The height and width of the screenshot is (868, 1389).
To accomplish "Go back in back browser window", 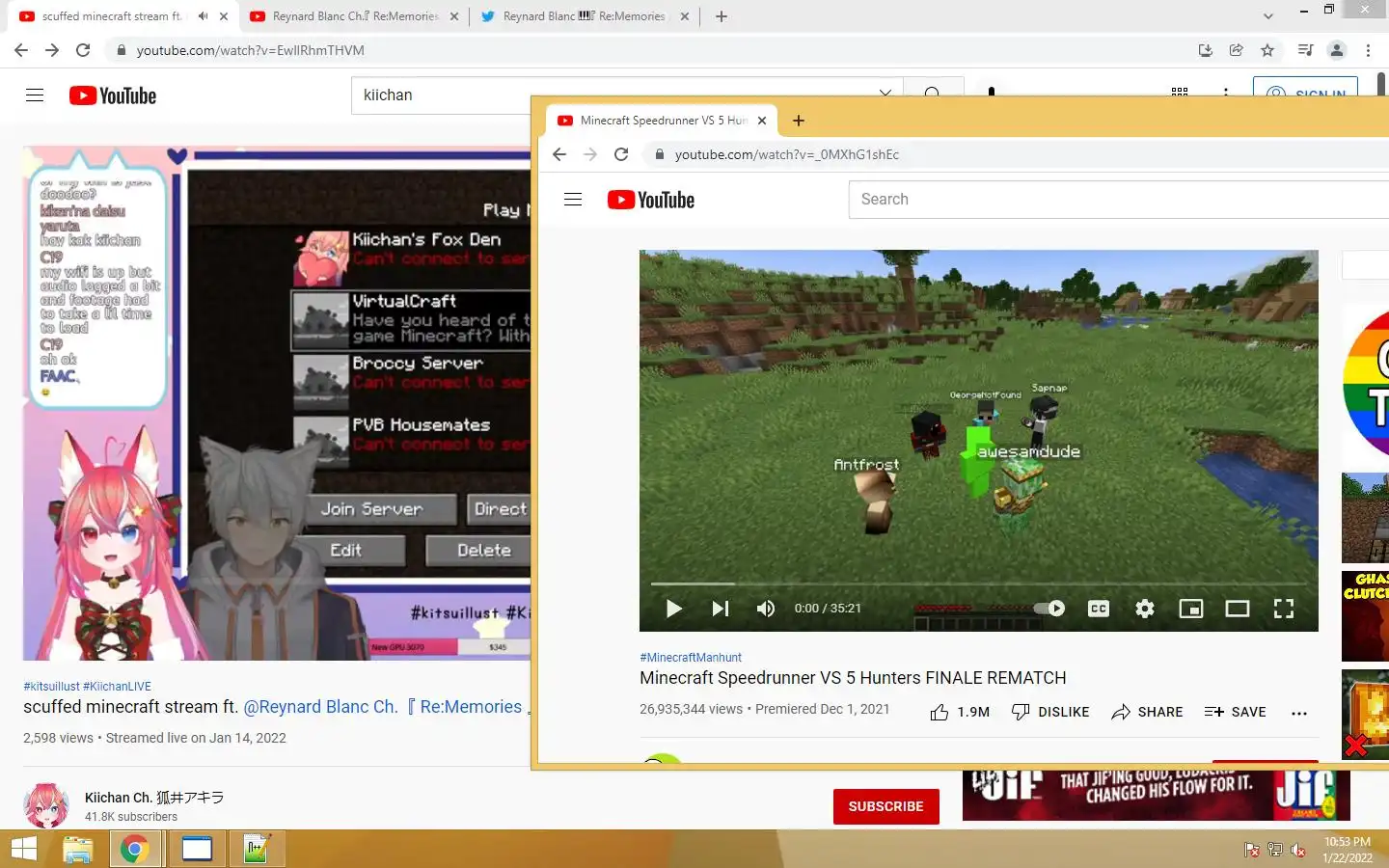I will tap(21, 50).
